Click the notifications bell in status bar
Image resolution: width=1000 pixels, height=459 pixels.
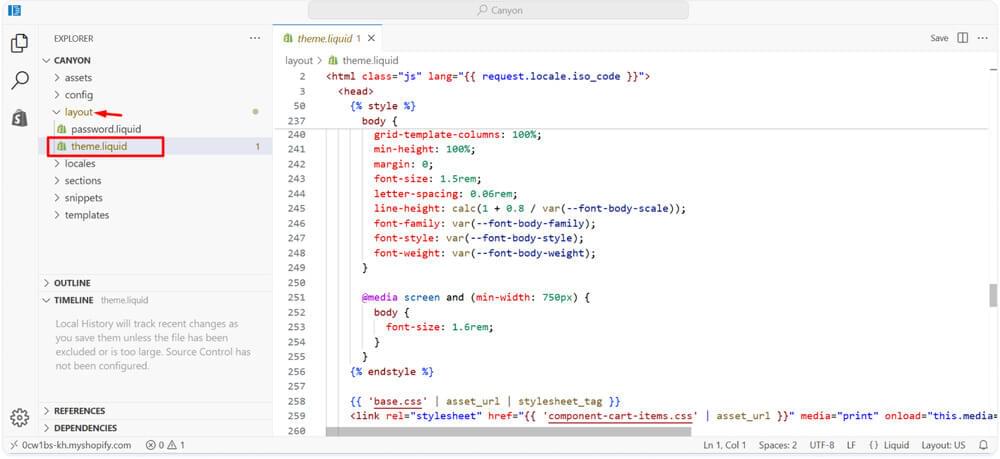coord(983,445)
